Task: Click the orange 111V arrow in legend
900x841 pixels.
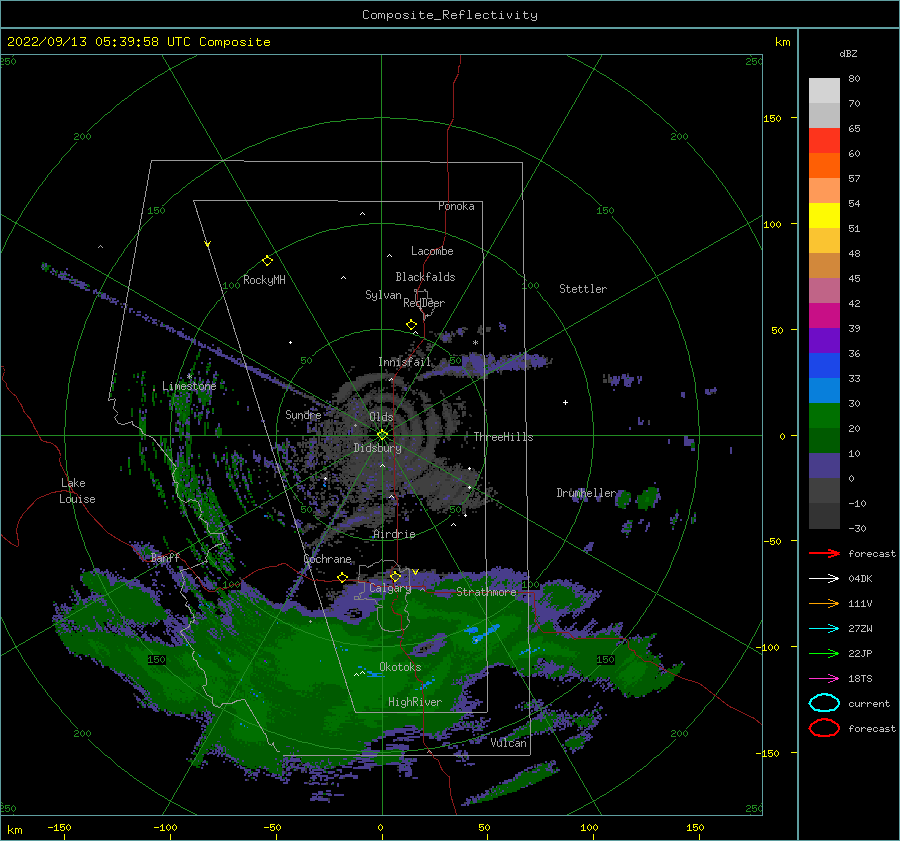Action: point(824,603)
